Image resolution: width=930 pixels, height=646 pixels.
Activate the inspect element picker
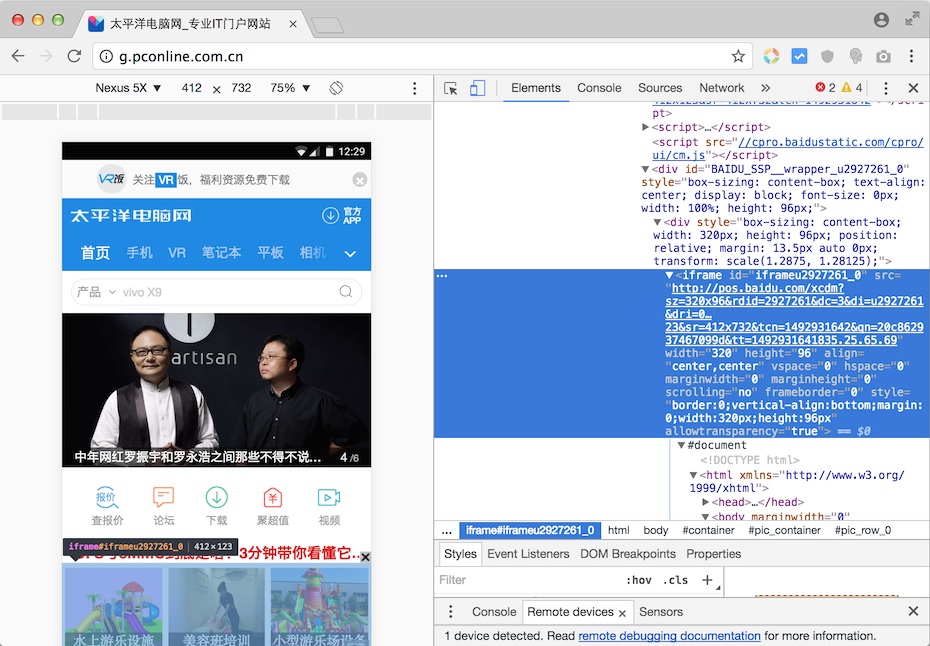point(451,88)
